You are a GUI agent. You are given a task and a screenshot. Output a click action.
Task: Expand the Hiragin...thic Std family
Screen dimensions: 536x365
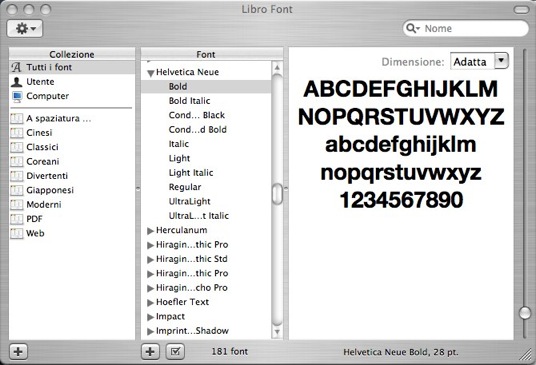click(150, 259)
